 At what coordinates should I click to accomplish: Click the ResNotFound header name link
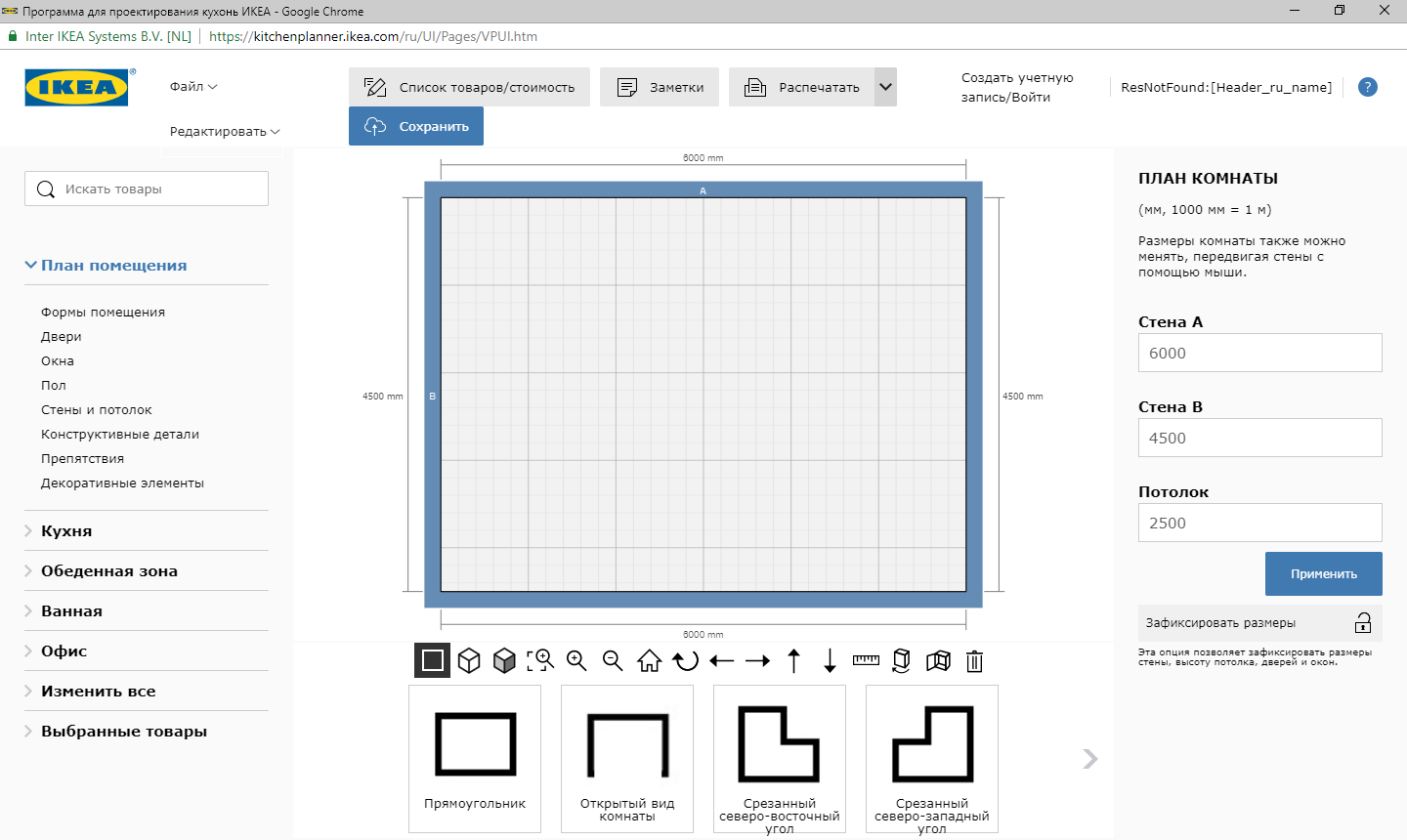1226,87
